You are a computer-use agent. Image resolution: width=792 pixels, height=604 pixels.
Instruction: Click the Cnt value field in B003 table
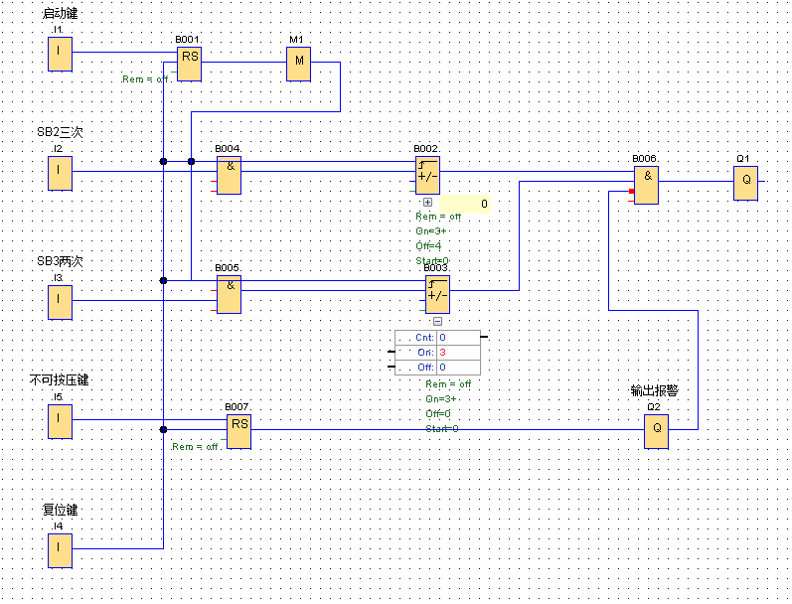pos(457,338)
